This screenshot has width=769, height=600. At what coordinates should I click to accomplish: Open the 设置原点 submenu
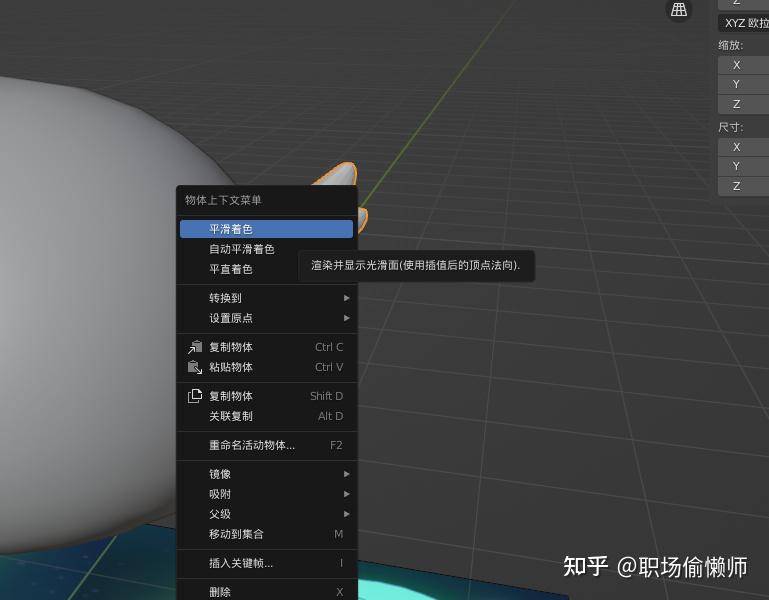[266, 318]
